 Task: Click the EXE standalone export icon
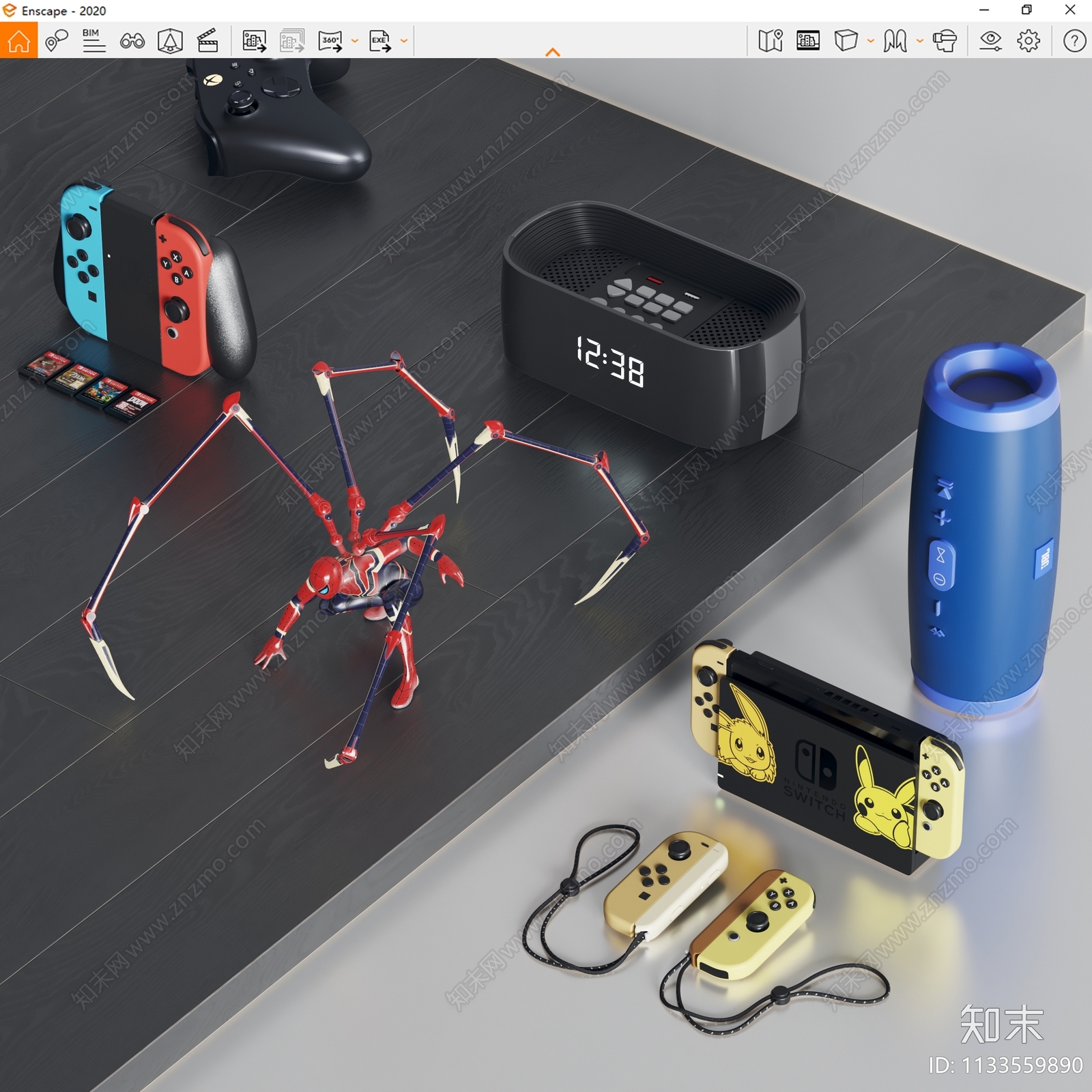click(x=380, y=41)
